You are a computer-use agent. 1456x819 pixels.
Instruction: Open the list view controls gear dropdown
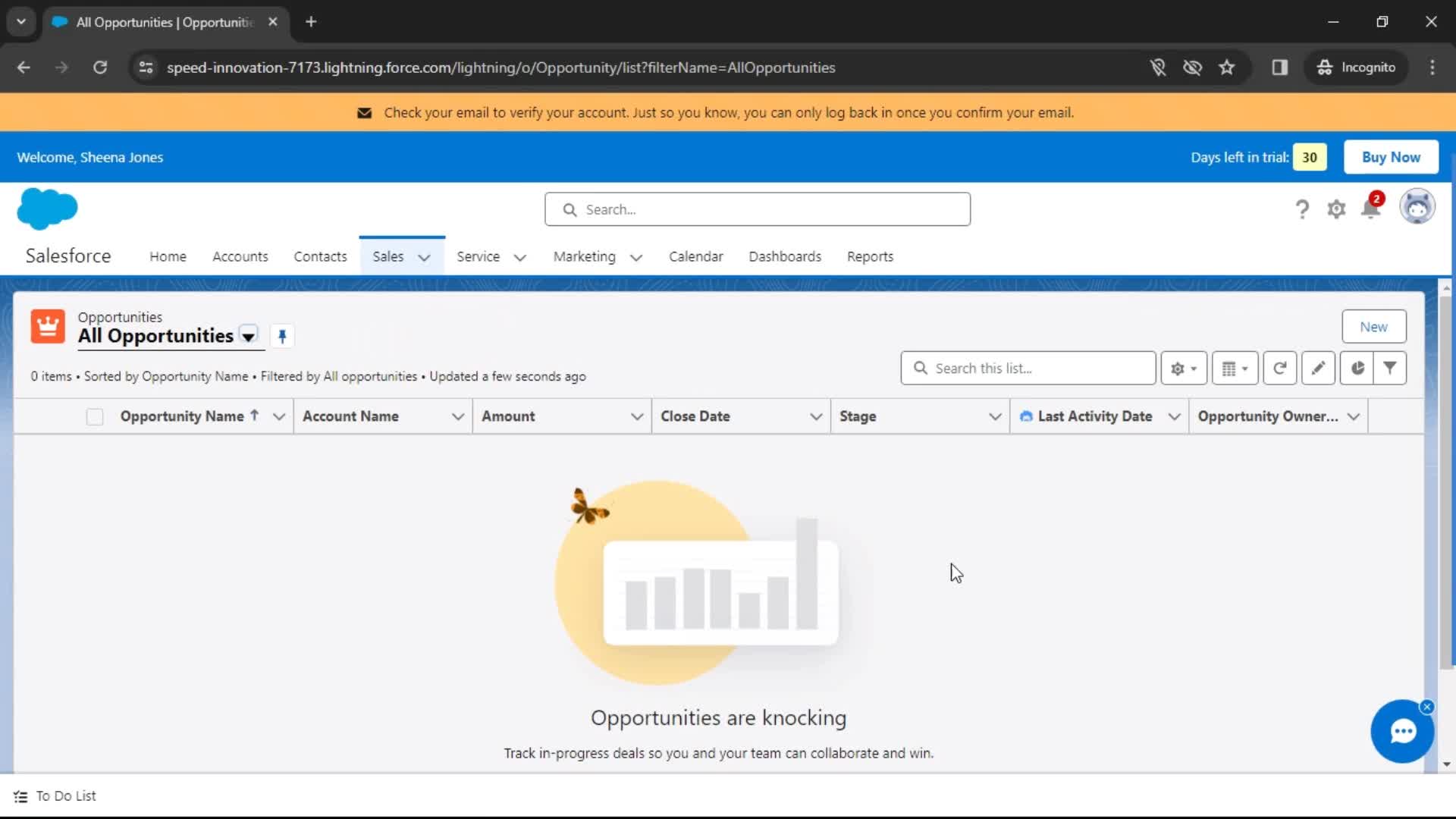point(1184,368)
